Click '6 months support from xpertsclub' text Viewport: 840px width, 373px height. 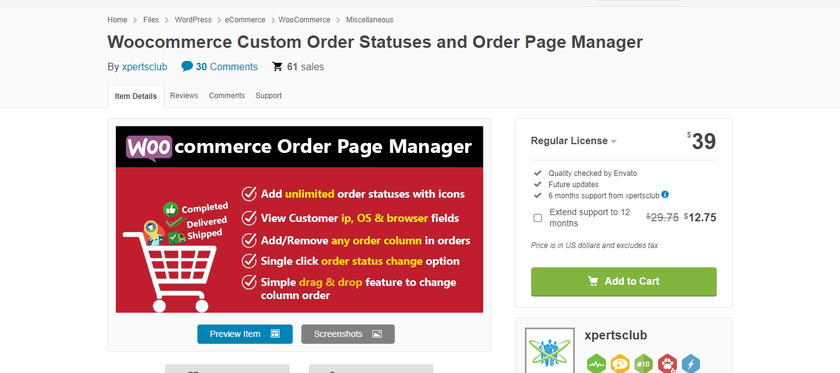(604, 196)
